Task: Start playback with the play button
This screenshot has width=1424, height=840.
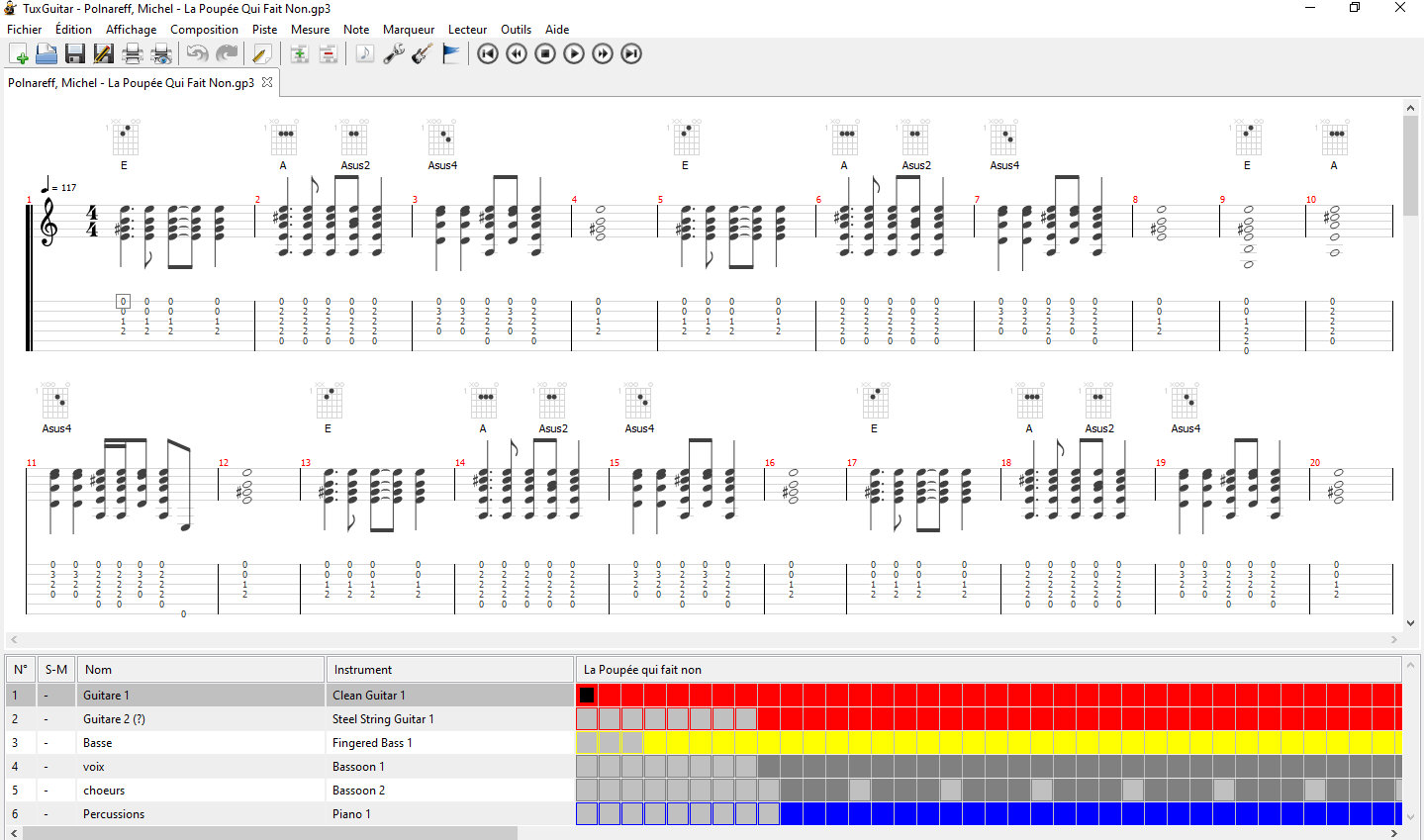Action: click(x=574, y=53)
